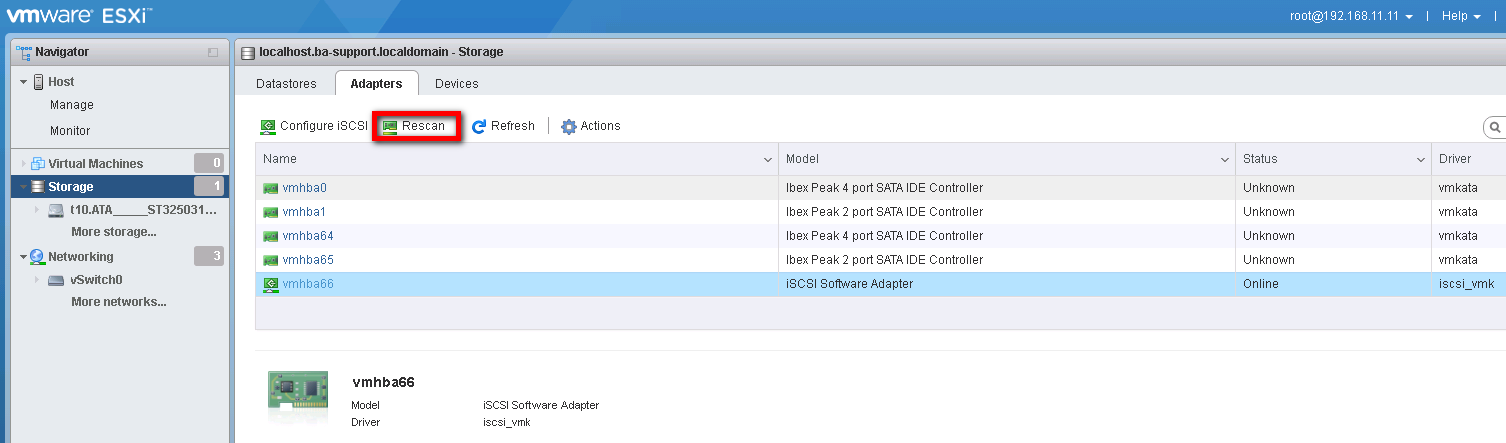The height and width of the screenshot is (443, 1506).
Task: Switch to the Datastores tab
Action: [x=286, y=84]
